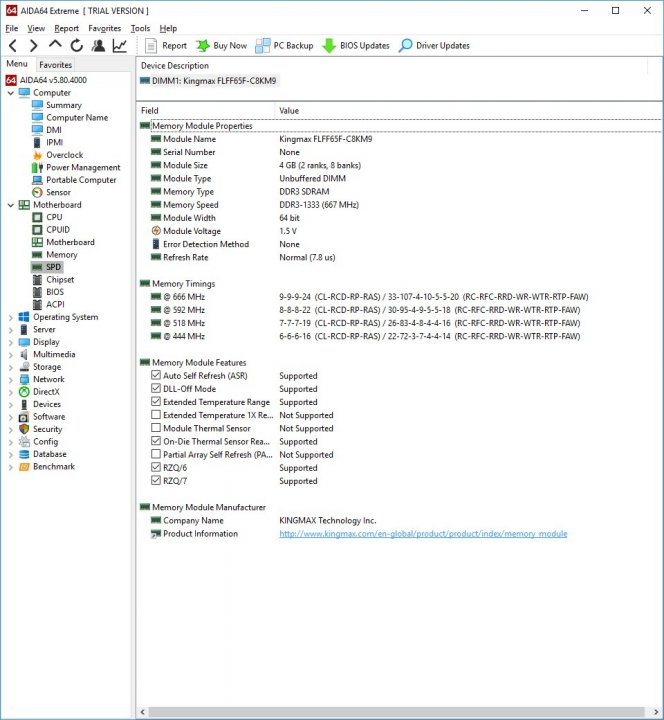This screenshot has width=664, height=720.
Task: Open Overclock flame icon in tree
Action: [x=37, y=155]
